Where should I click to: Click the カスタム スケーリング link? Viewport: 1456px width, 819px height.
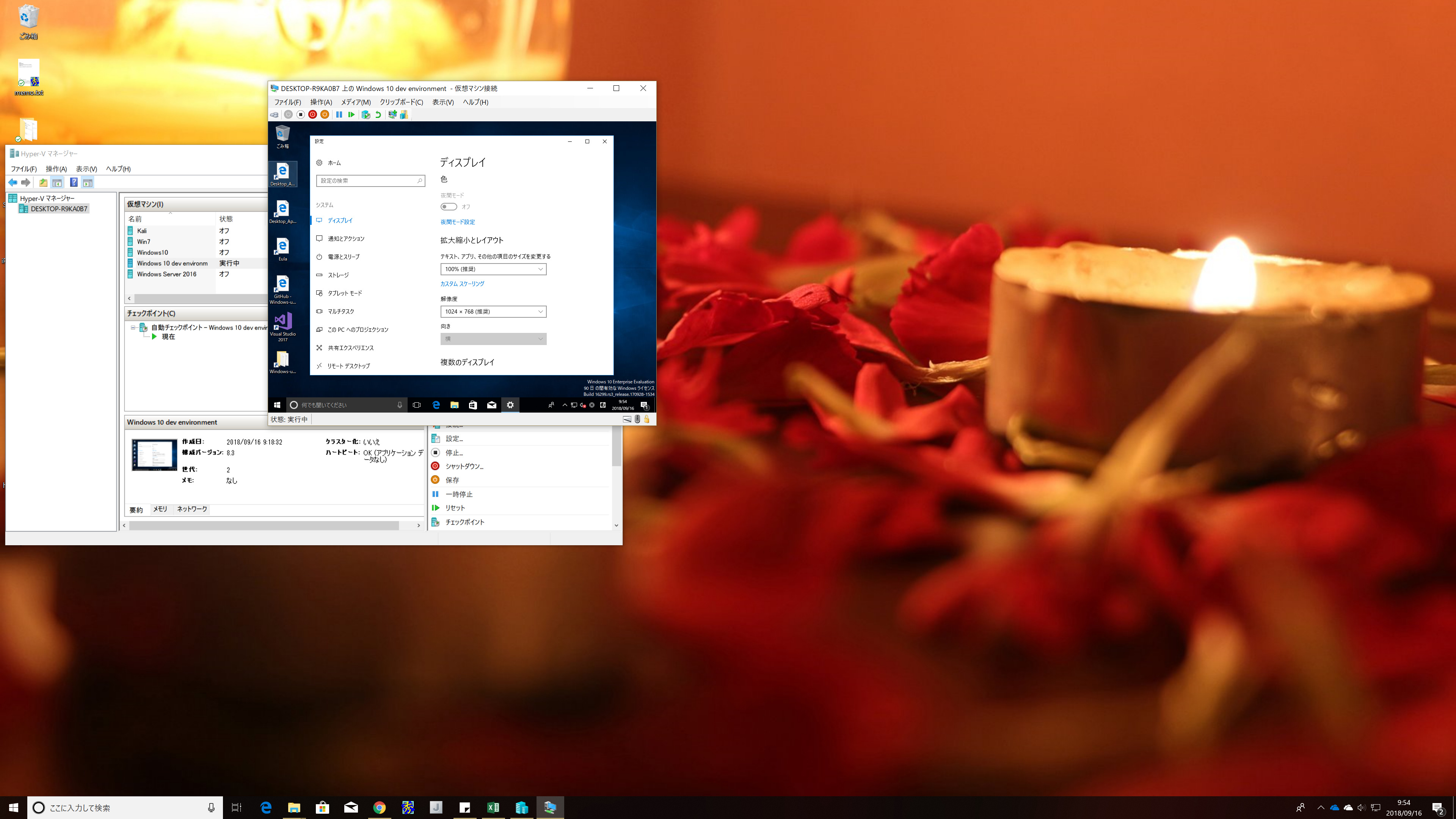click(x=462, y=284)
